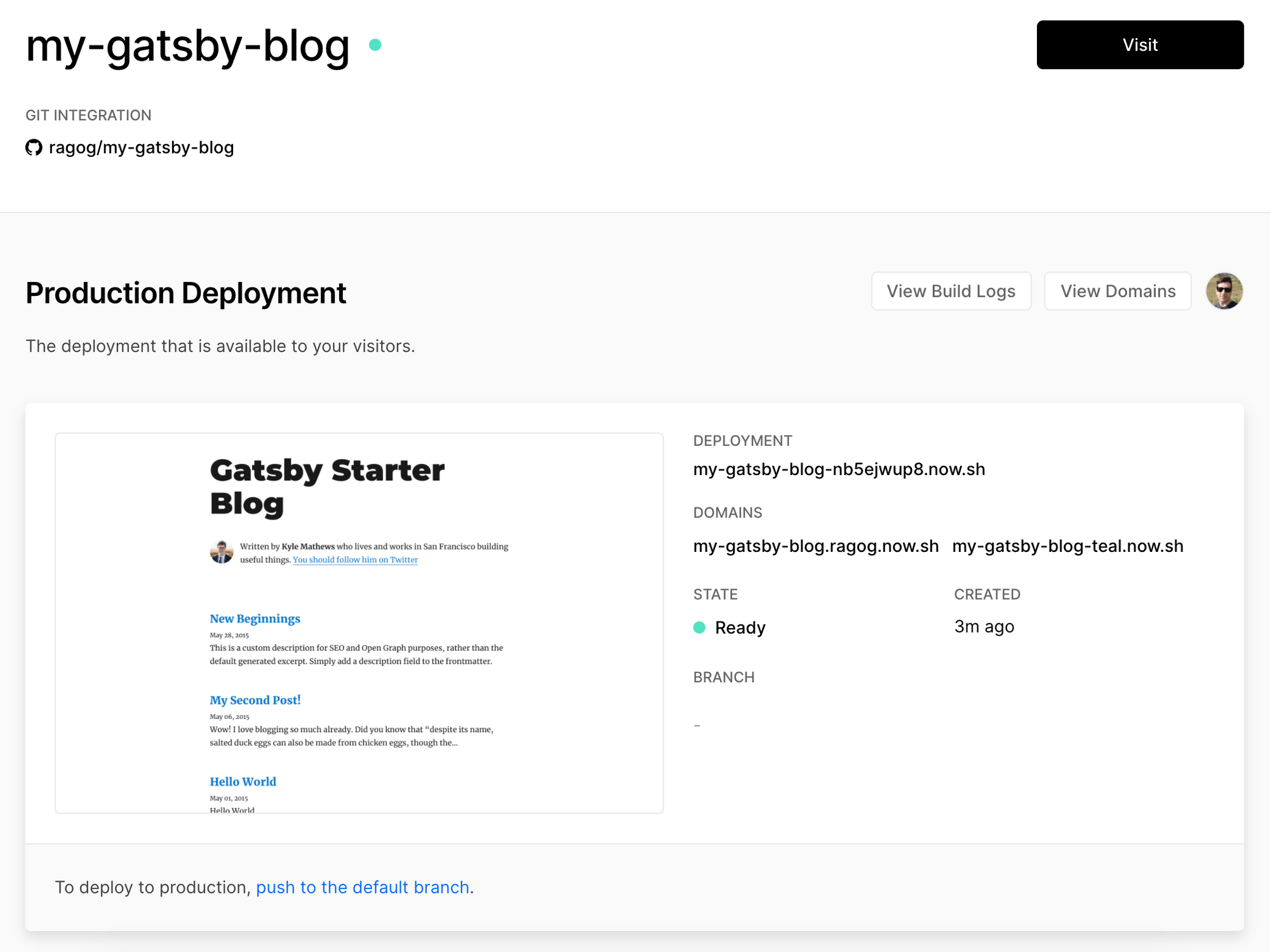The width and height of the screenshot is (1270, 952).
Task: Click the Gatsby Starter Blog heading in preview
Action: pyautogui.click(x=326, y=486)
